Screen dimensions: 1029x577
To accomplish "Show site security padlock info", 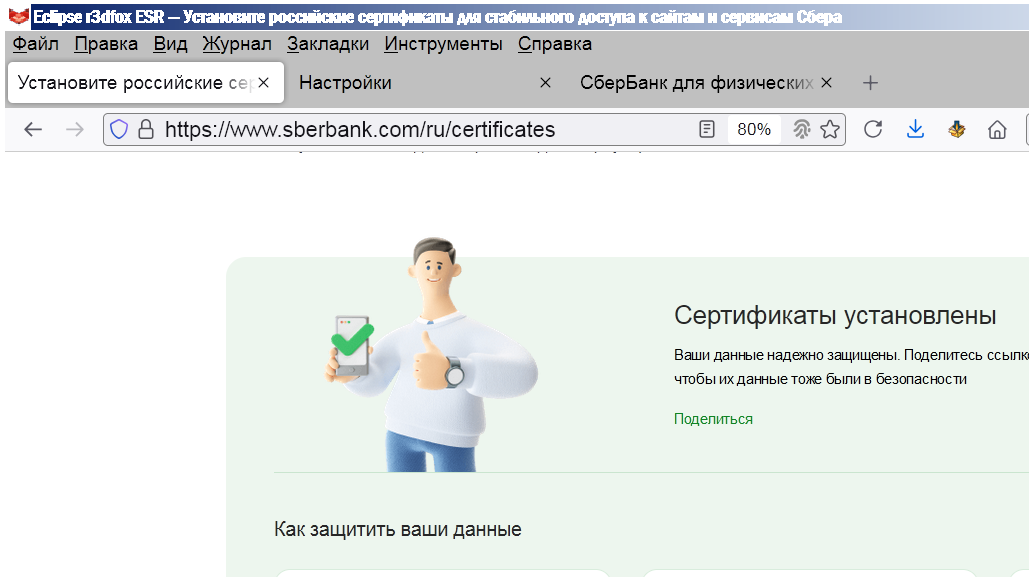I will [146, 129].
